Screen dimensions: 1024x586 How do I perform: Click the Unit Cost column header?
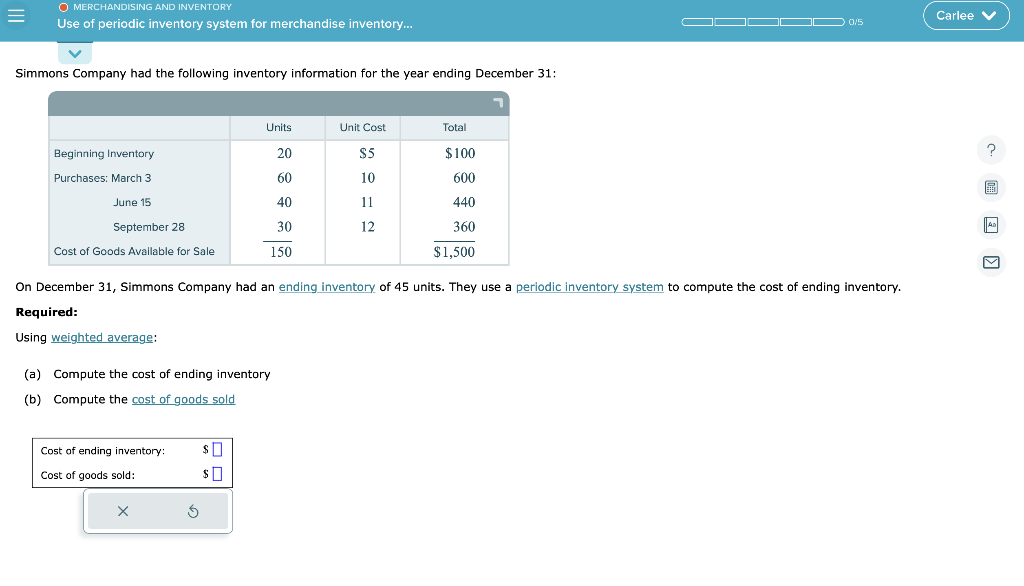coord(362,127)
